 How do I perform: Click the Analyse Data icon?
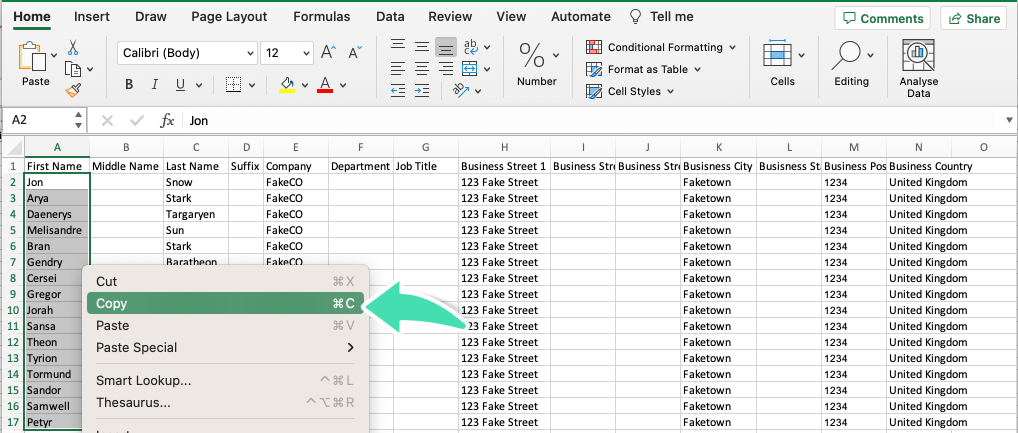click(x=919, y=56)
